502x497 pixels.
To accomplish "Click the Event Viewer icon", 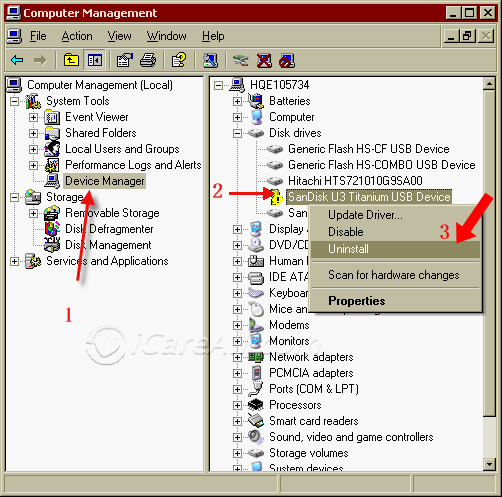I will click(x=52, y=117).
